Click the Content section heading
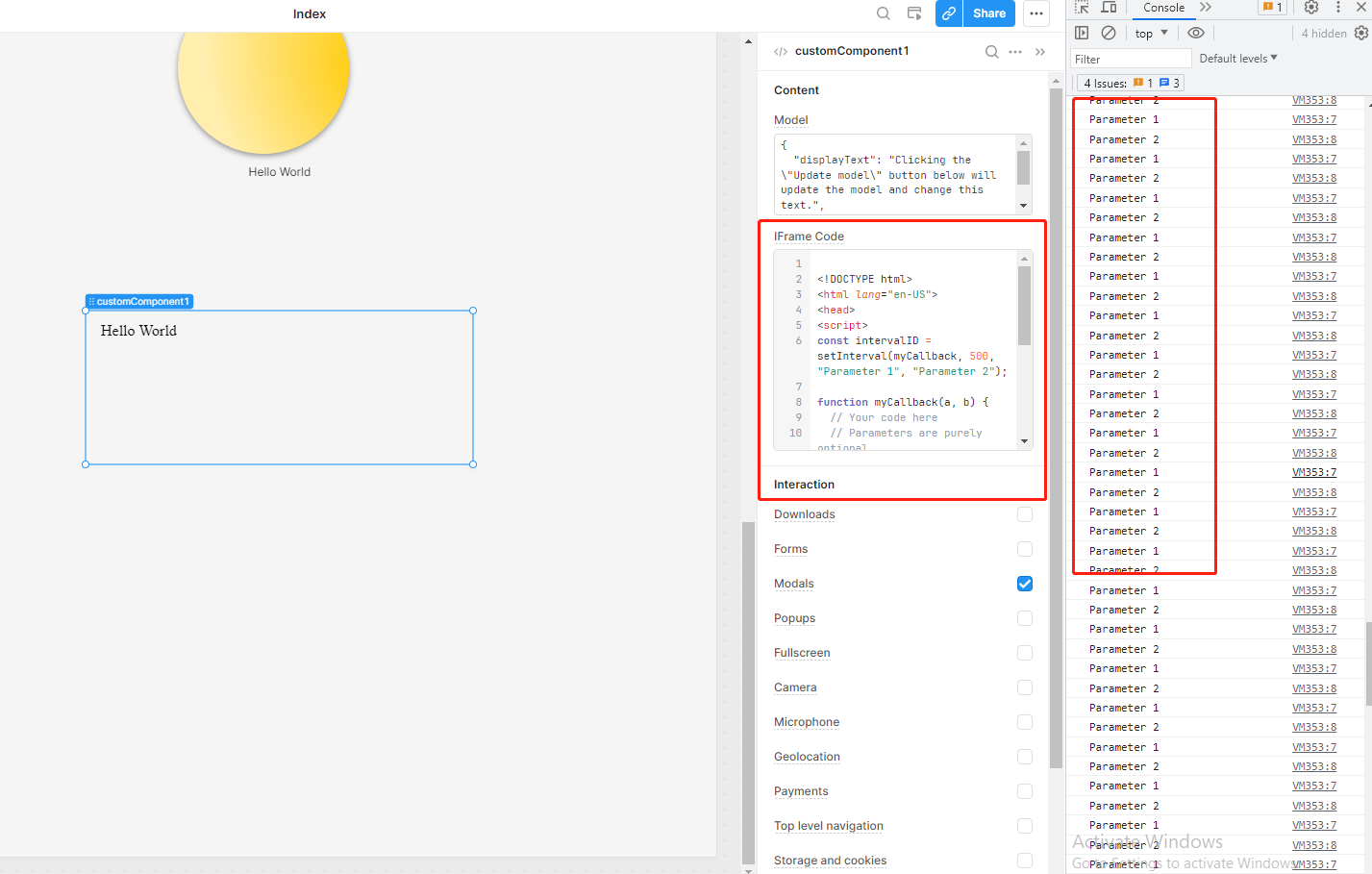The width and height of the screenshot is (1372, 874). click(x=796, y=90)
